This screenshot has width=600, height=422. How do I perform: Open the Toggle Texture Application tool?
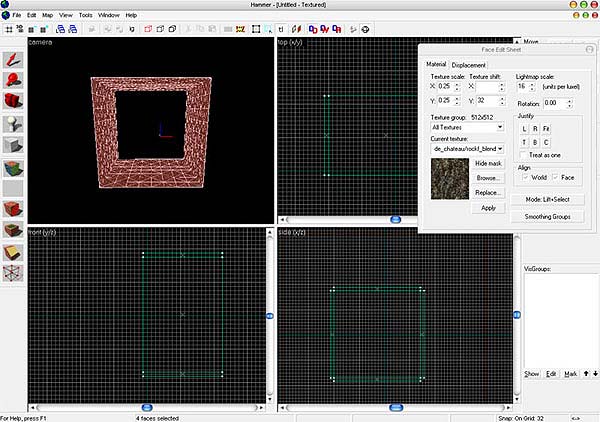pyautogui.click(x=13, y=168)
